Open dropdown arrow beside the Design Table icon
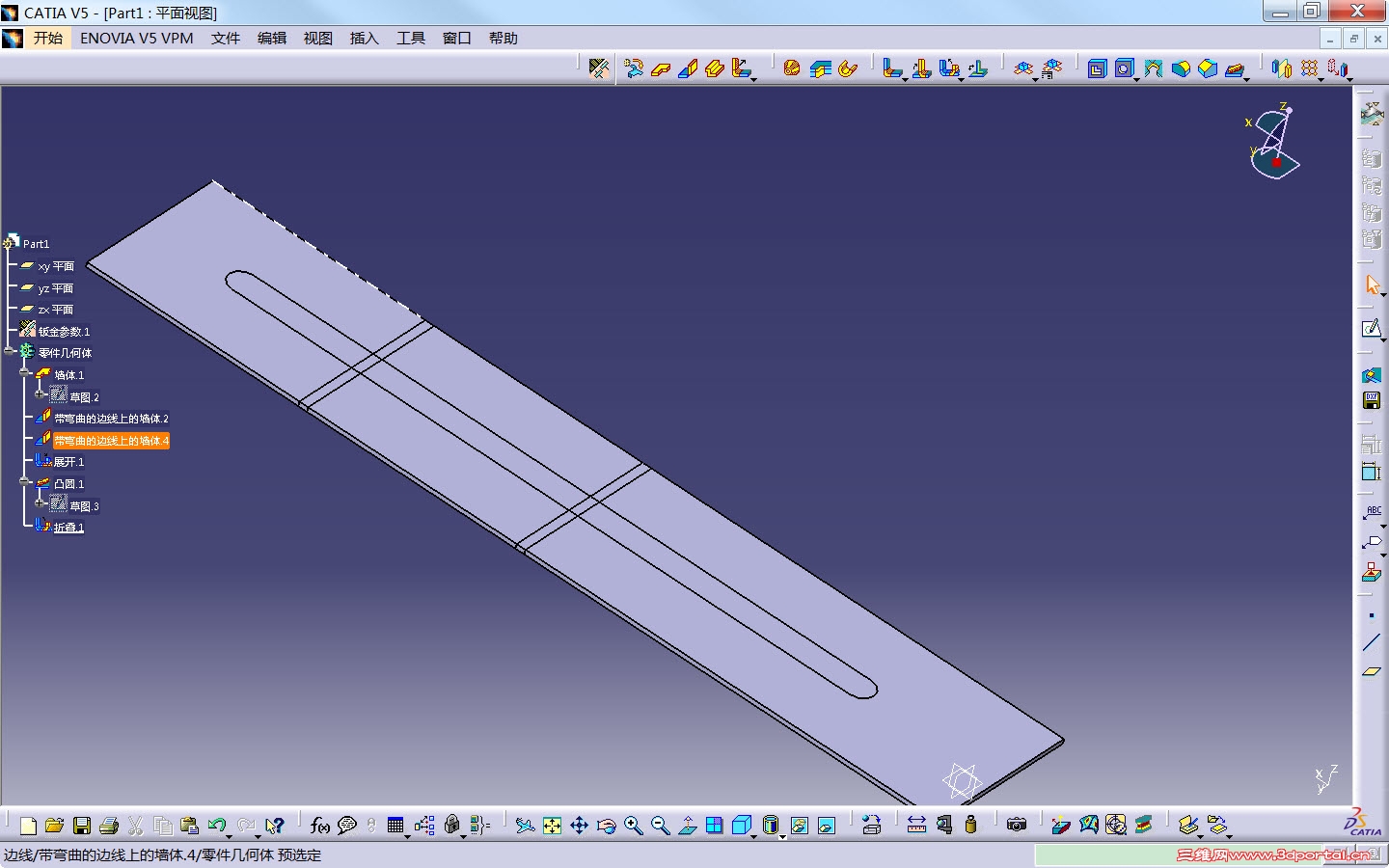Viewport: 1389px width, 868px height. tap(407, 835)
